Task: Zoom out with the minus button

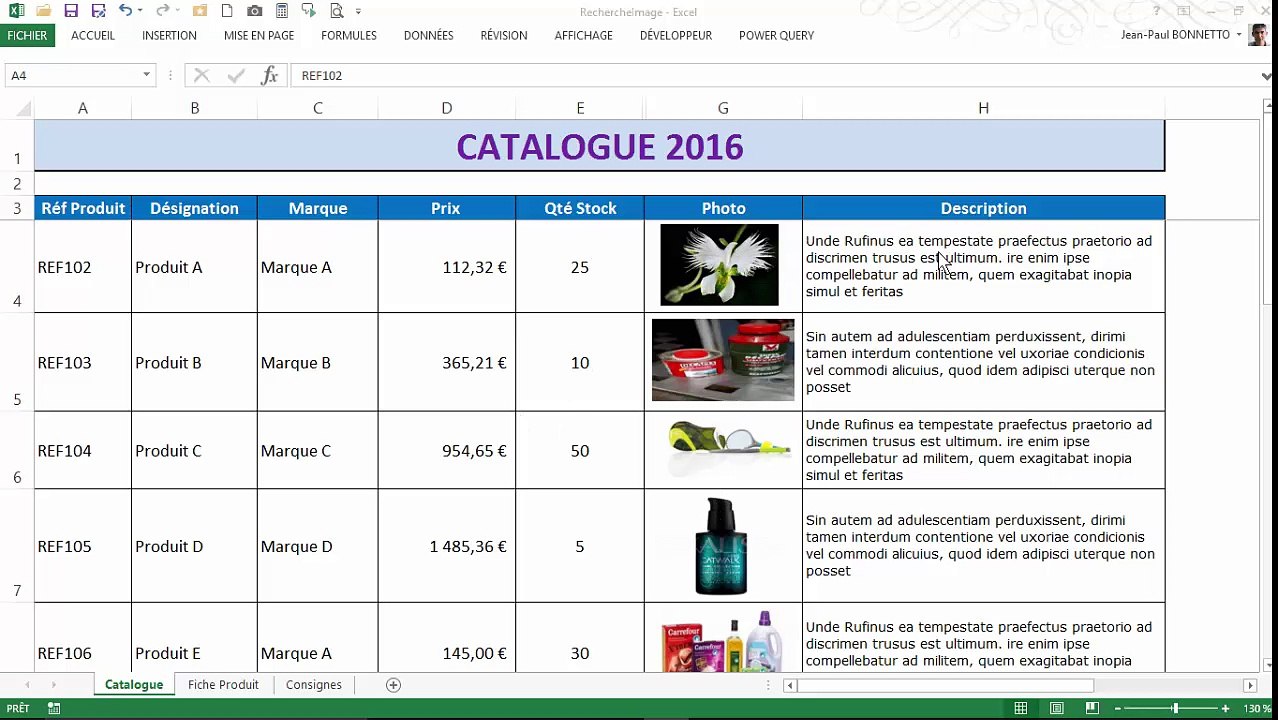Action: [1119, 709]
